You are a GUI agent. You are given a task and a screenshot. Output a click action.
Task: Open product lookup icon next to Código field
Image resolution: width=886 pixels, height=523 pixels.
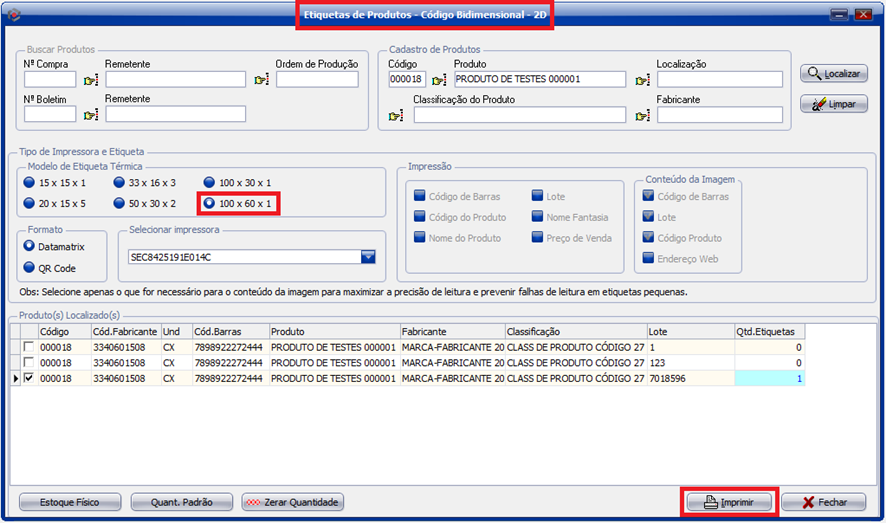pyautogui.click(x=438, y=80)
